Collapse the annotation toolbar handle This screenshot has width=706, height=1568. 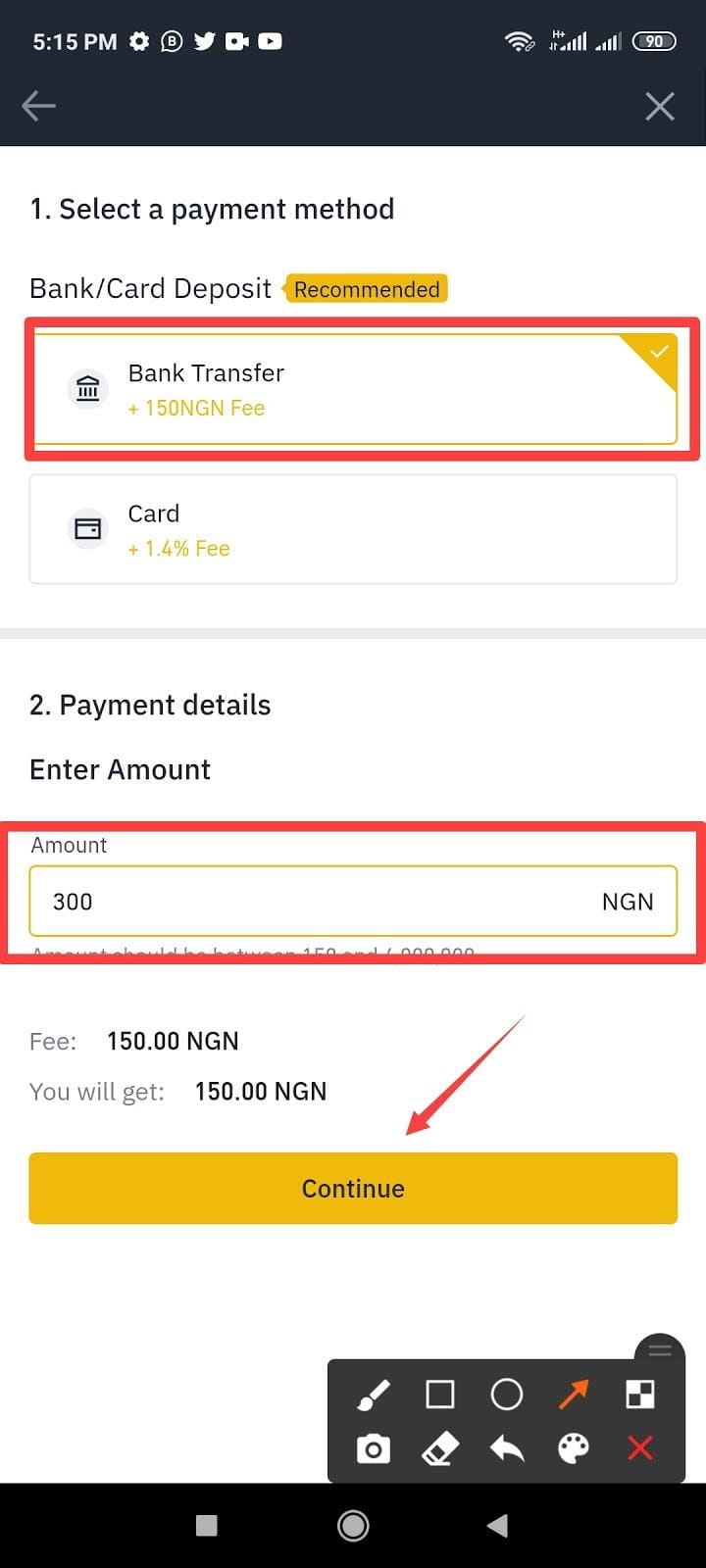(660, 1351)
